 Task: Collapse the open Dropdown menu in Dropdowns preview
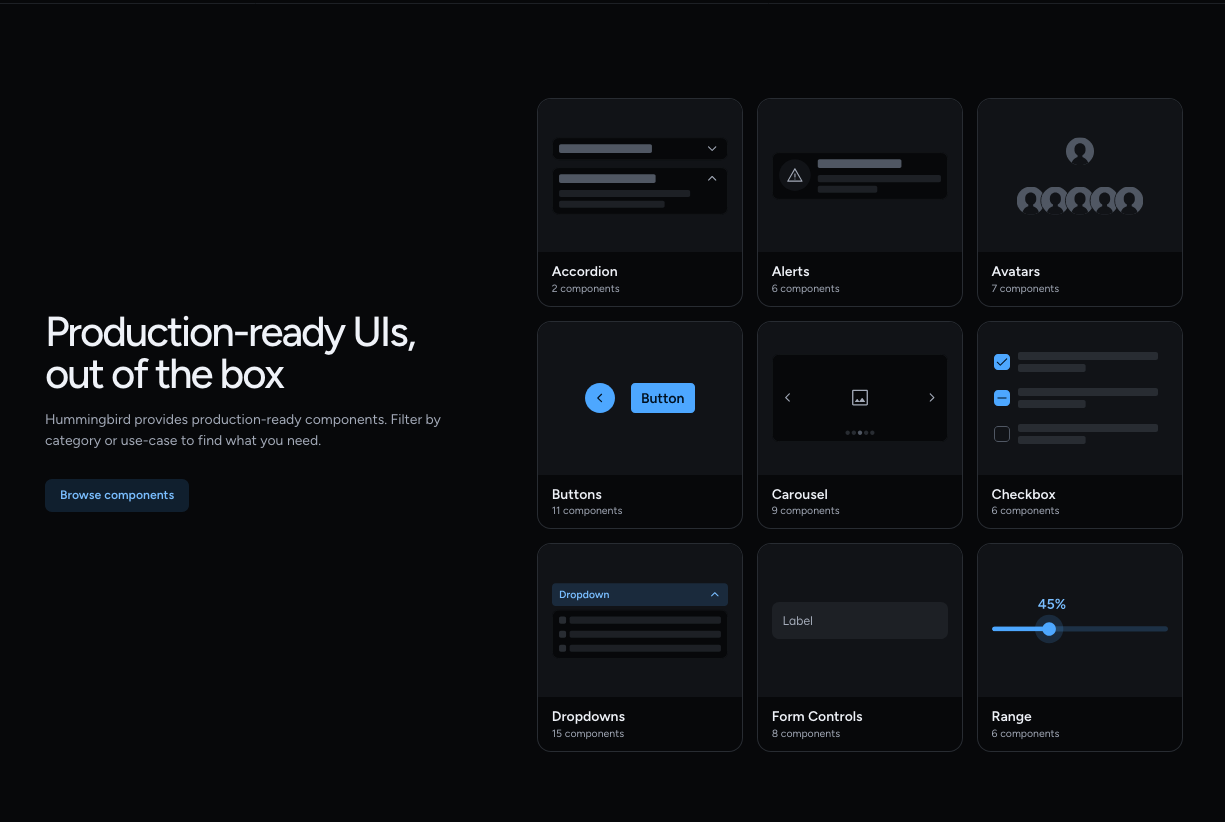[x=714, y=594]
